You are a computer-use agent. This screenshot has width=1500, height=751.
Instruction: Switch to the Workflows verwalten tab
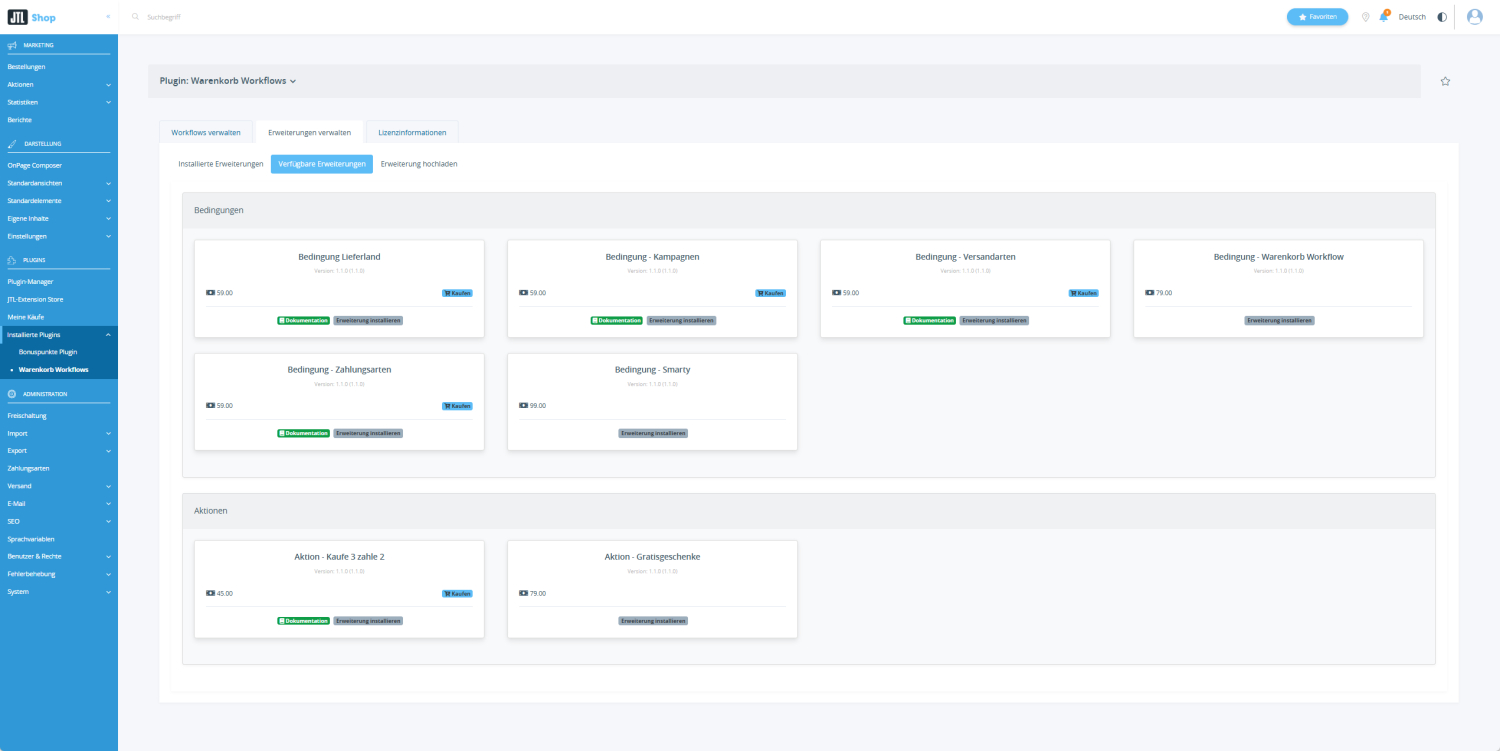click(x=206, y=132)
